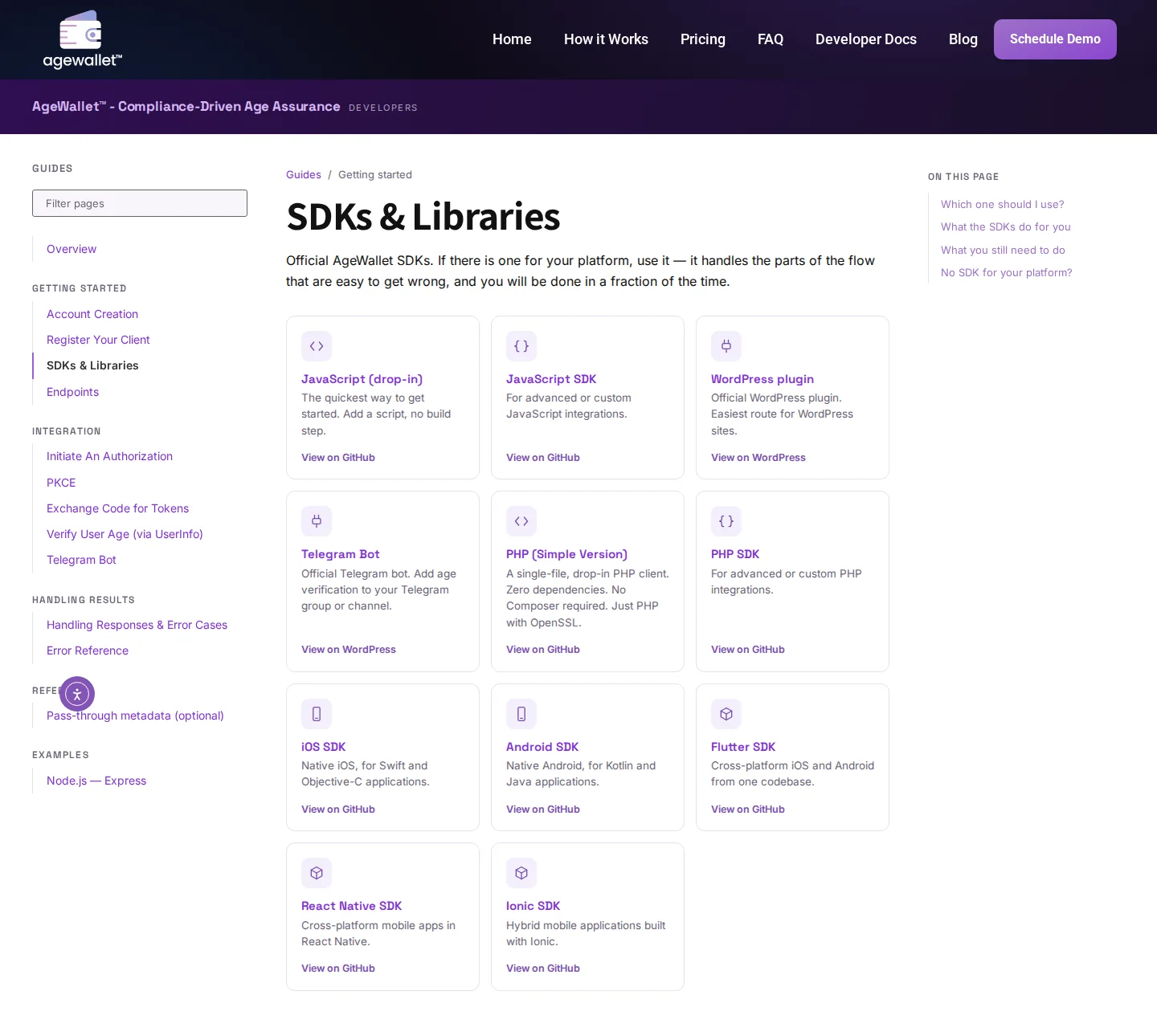Click the agewallet logo in the header
Image resolution: width=1157 pixels, height=1036 pixels.
[x=82, y=39]
